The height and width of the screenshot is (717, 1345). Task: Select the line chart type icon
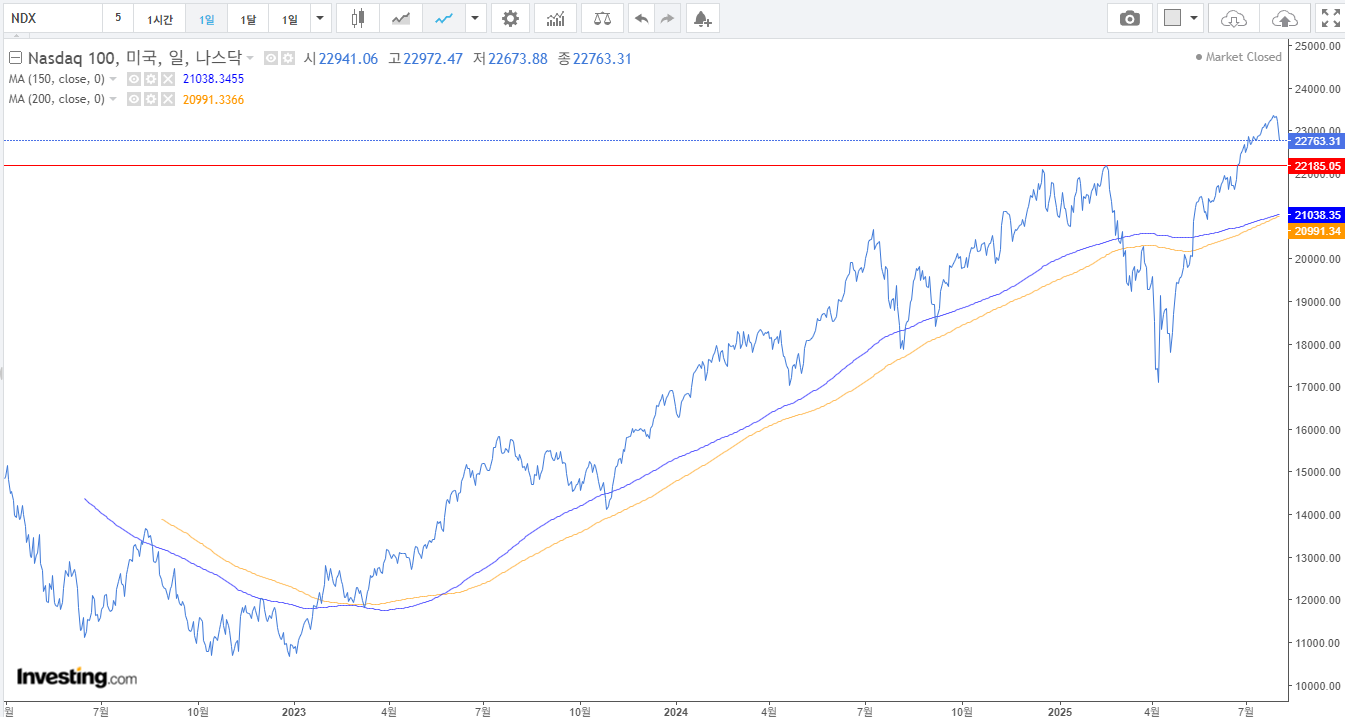444,18
